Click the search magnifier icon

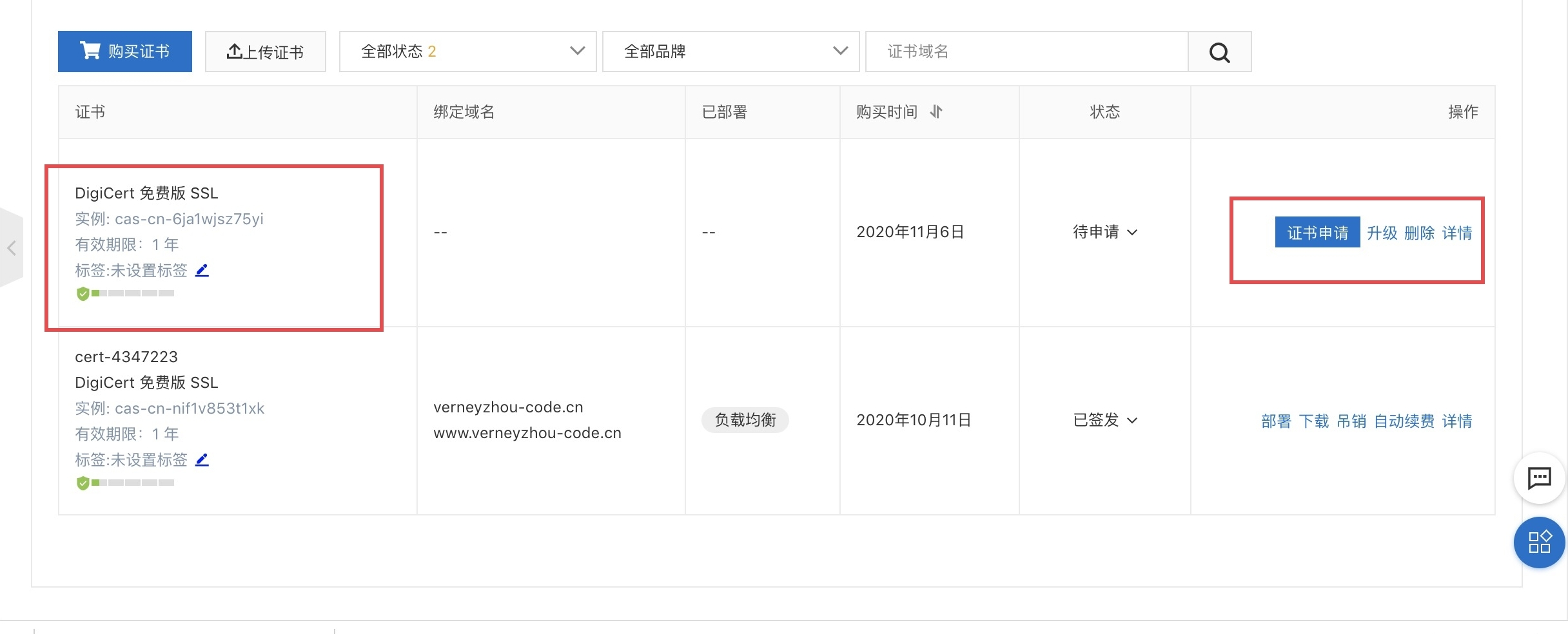[1219, 52]
